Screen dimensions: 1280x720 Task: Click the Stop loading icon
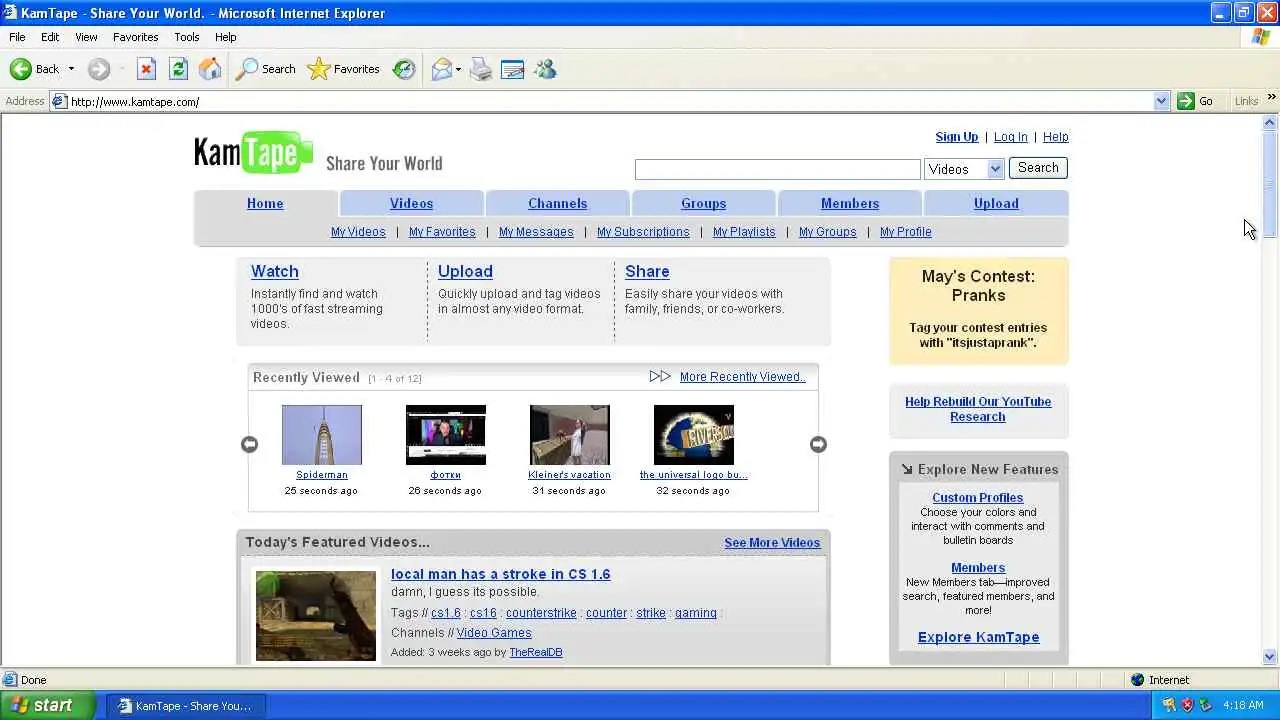point(146,69)
